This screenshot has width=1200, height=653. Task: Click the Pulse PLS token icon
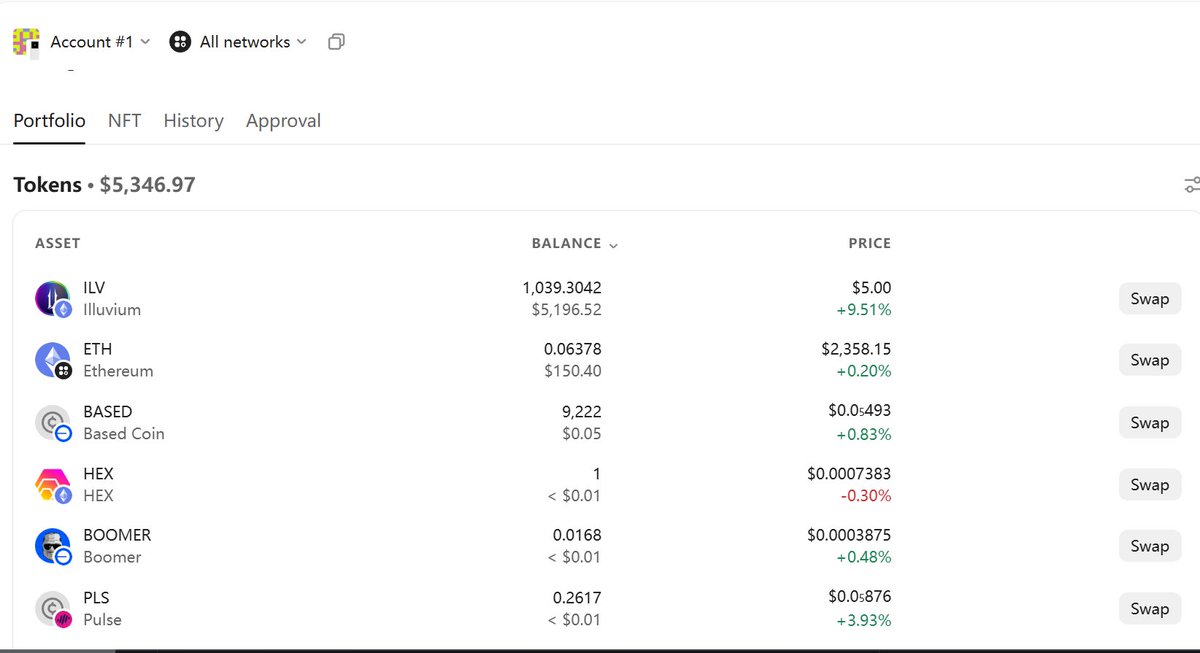click(53, 609)
